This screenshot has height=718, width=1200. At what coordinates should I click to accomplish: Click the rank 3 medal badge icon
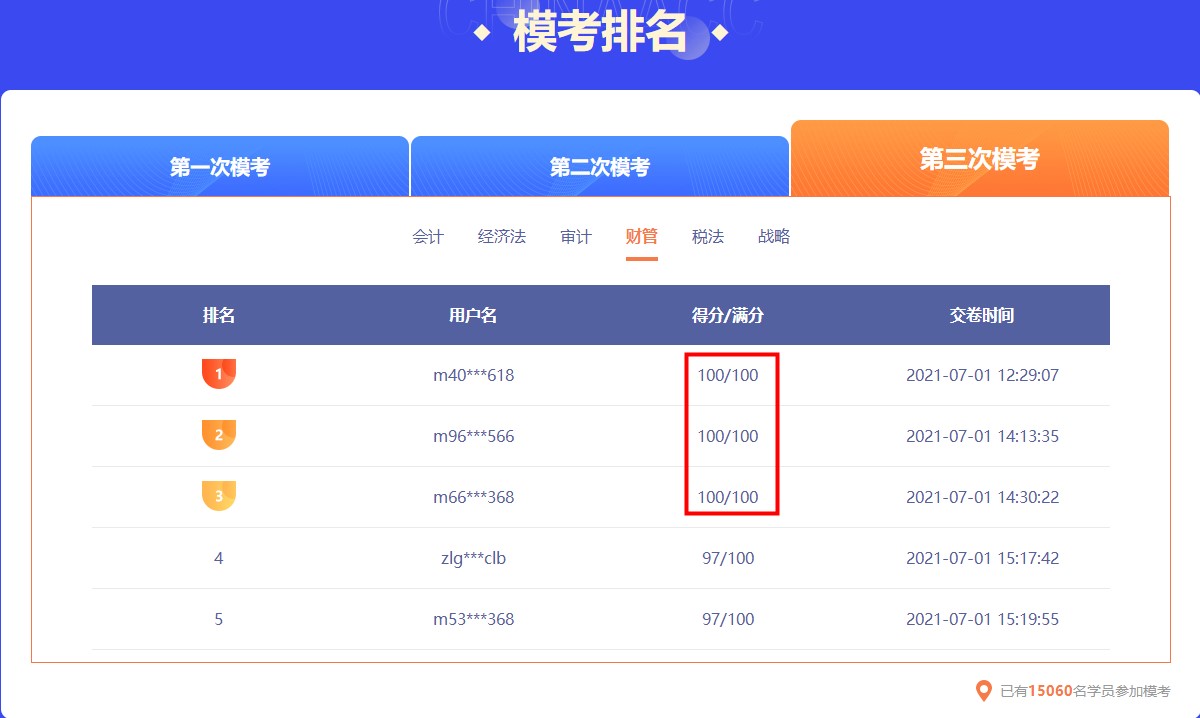pyautogui.click(x=218, y=497)
